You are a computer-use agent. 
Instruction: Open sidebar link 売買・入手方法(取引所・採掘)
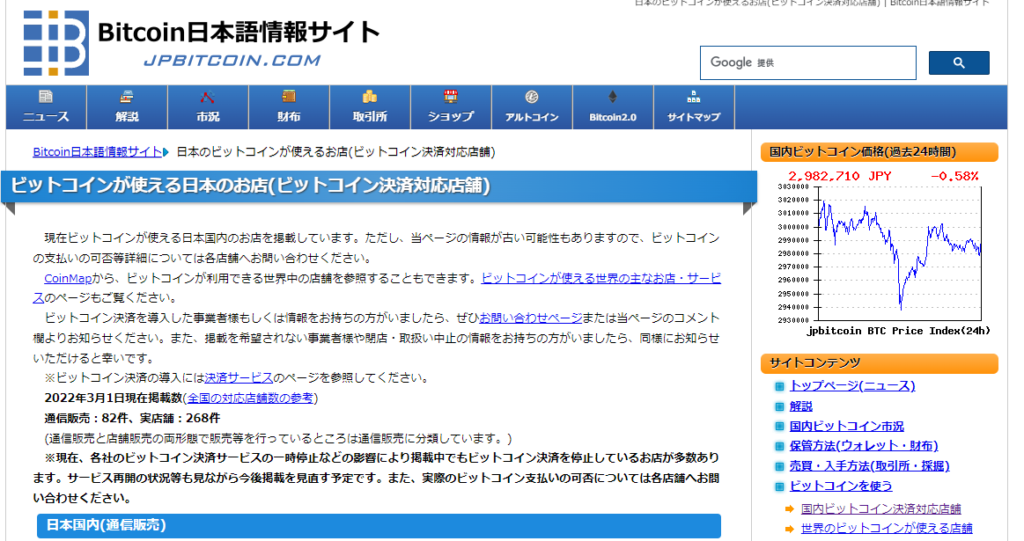pos(869,466)
